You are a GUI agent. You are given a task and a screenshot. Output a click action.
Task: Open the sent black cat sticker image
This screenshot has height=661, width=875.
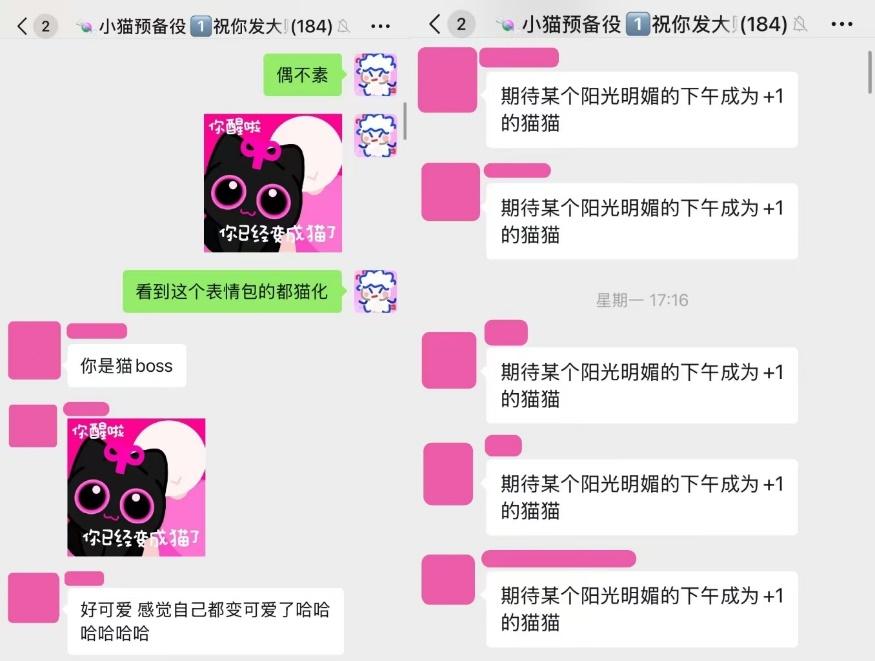pyautogui.click(x=273, y=183)
